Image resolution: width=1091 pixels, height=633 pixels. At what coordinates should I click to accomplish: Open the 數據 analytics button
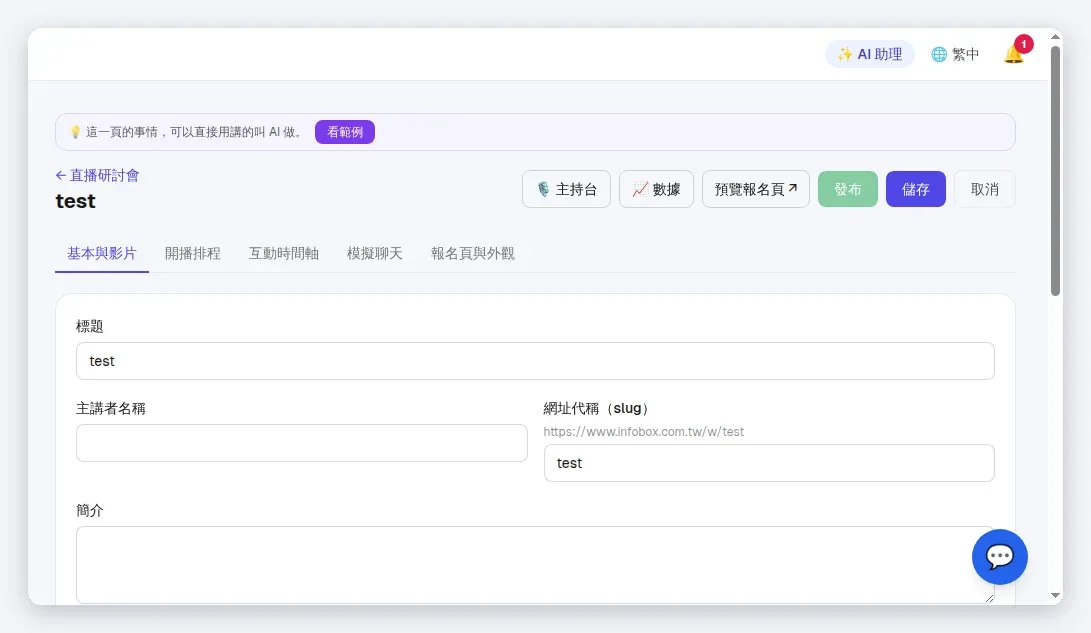656,189
